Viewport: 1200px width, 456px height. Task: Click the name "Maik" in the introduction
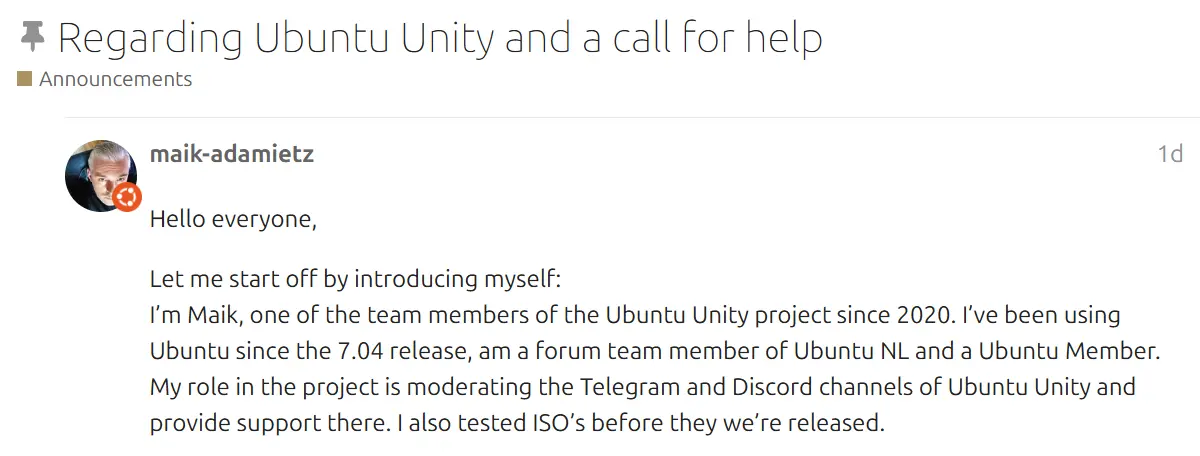point(209,316)
